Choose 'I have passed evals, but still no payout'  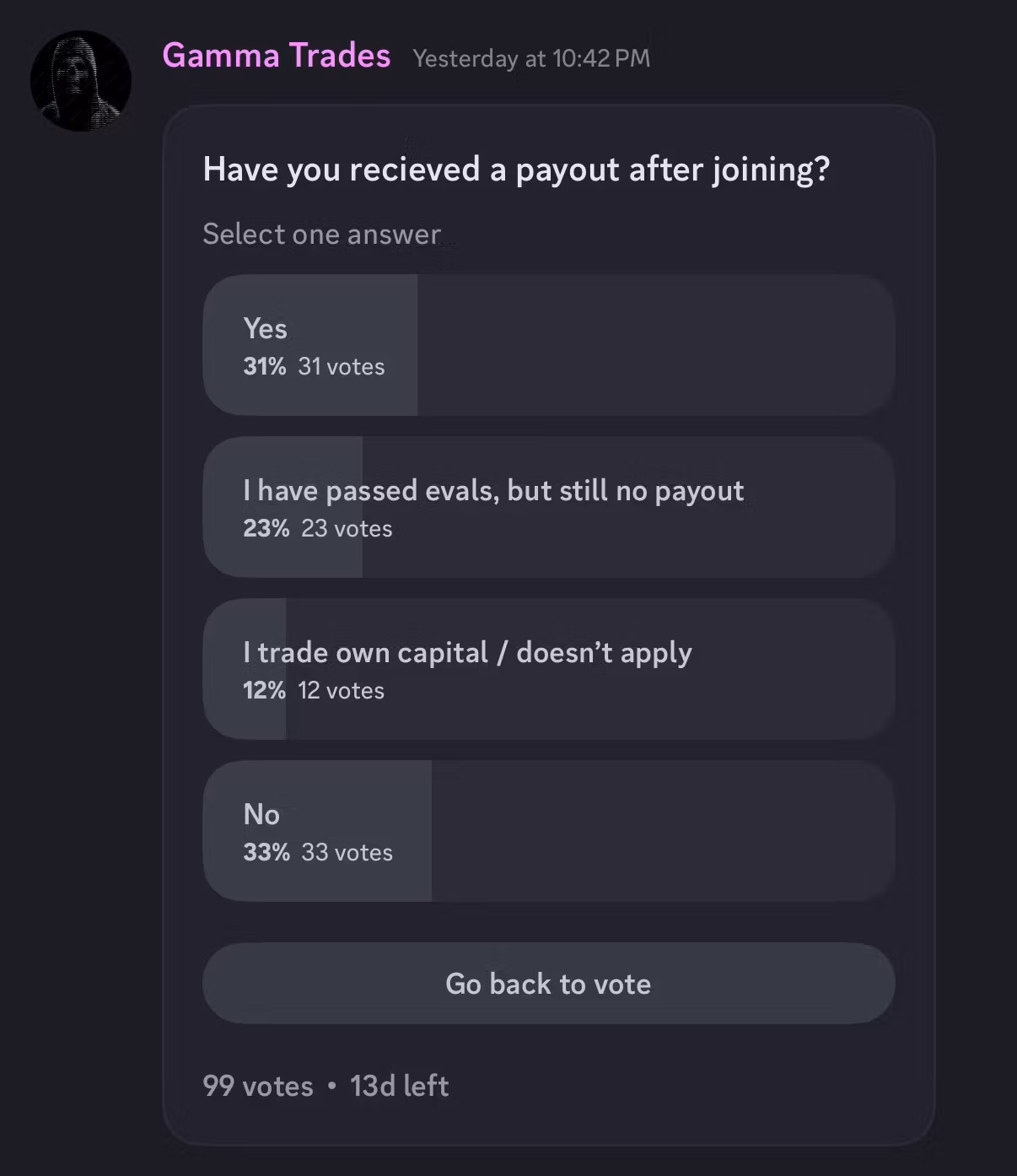tap(549, 507)
